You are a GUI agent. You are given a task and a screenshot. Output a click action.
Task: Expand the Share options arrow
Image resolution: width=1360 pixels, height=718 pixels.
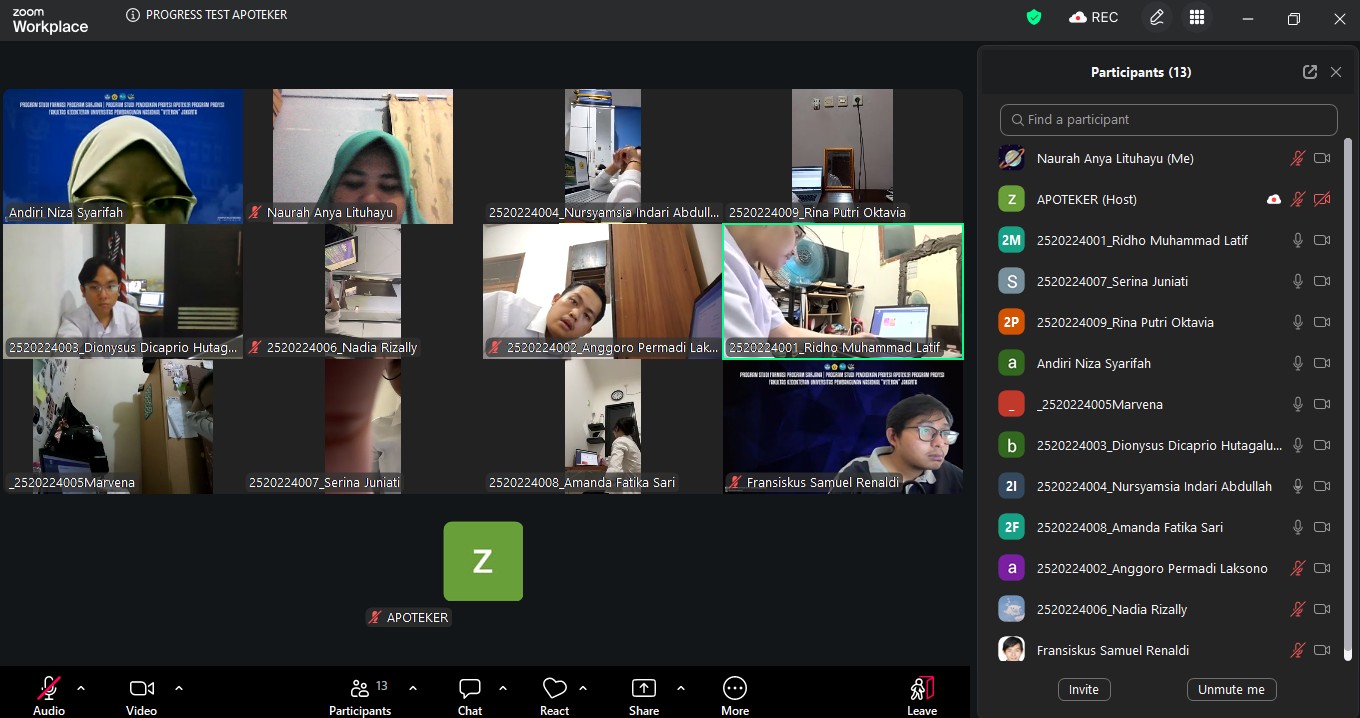(681, 688)
